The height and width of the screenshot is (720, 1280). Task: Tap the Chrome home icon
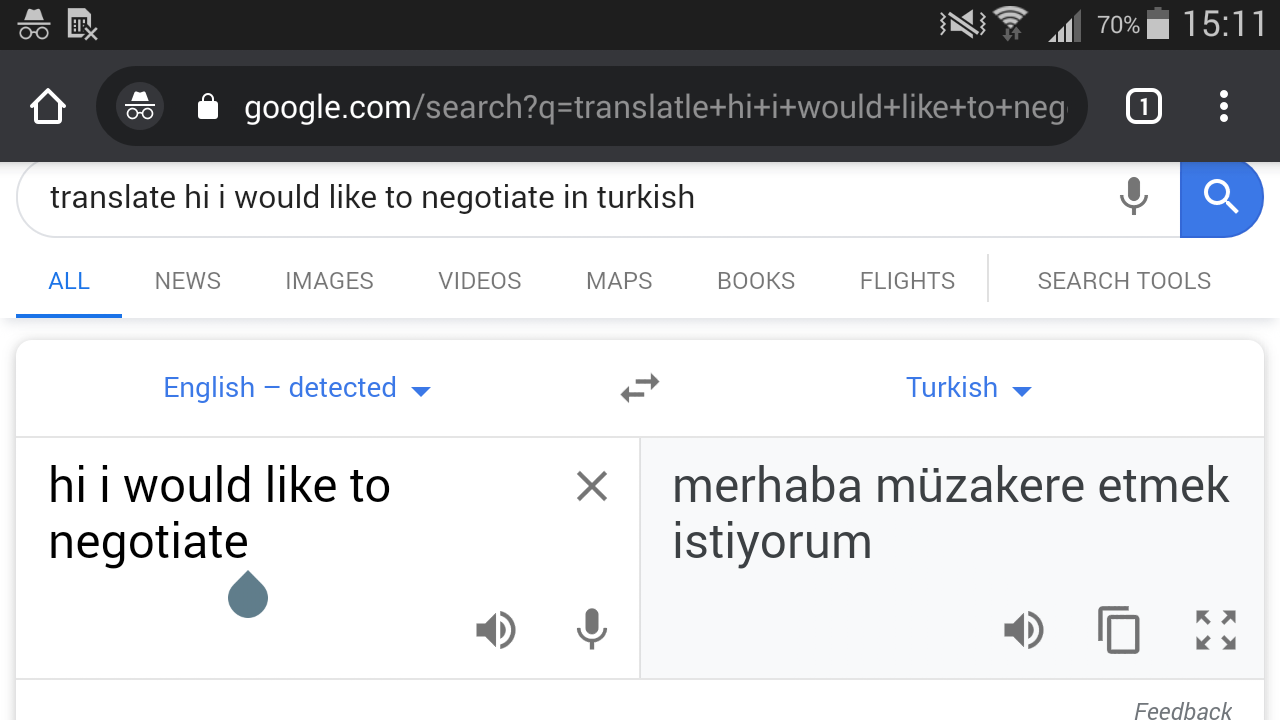click(x=48, y=107)
